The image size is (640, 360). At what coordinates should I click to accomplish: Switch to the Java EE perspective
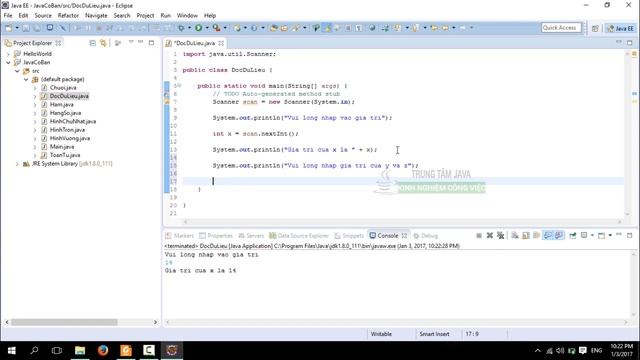(620, 28)
